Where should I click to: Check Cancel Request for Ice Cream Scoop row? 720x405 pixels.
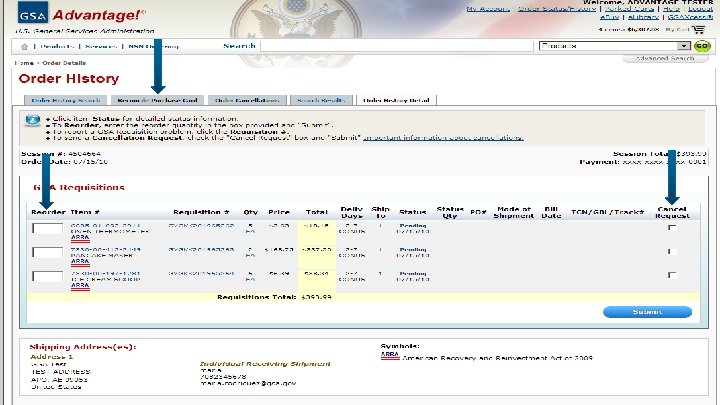click(x=672, y=275)
